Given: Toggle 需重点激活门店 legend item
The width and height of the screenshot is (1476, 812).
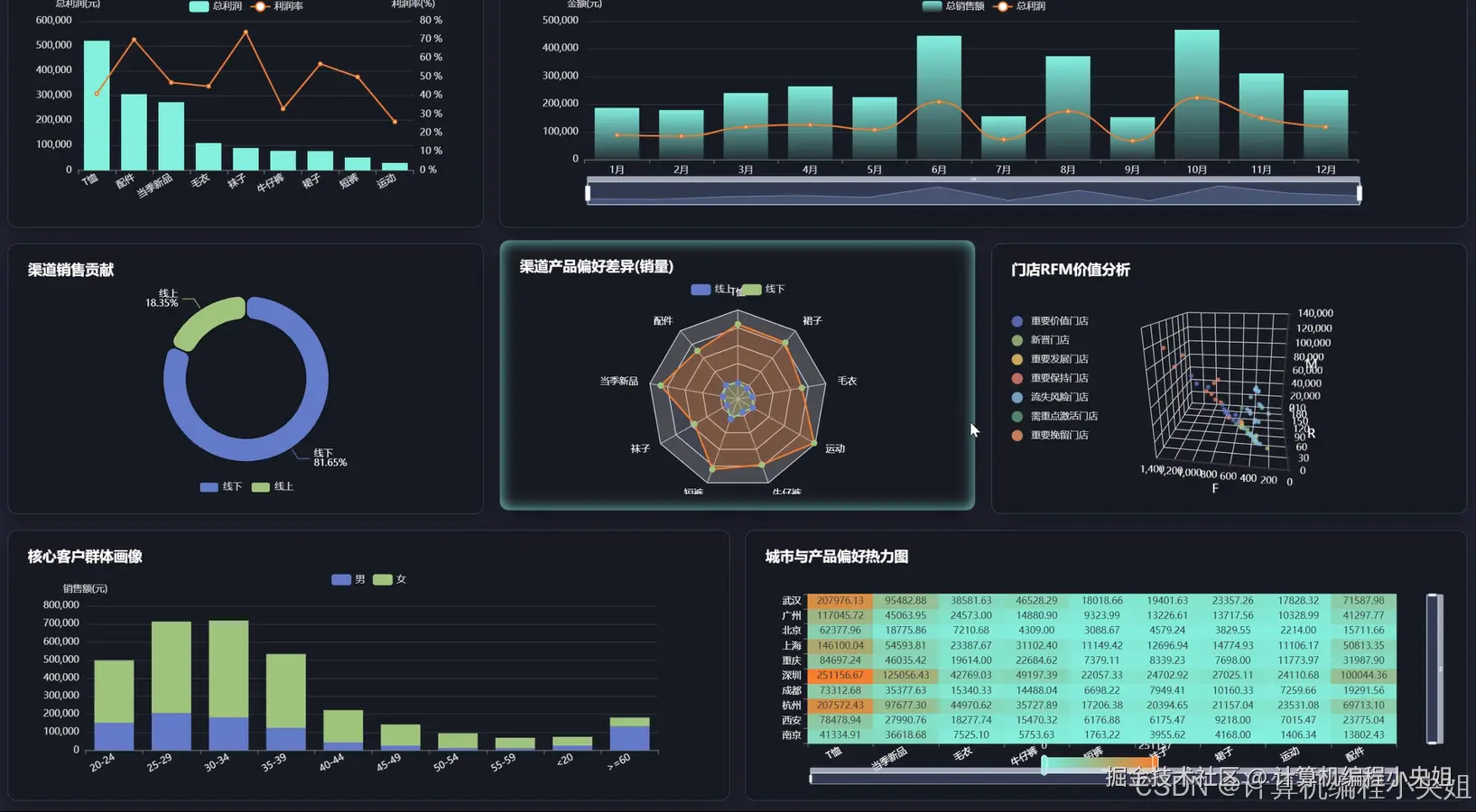Looking at the screenshot, I should pos(1054,416).
